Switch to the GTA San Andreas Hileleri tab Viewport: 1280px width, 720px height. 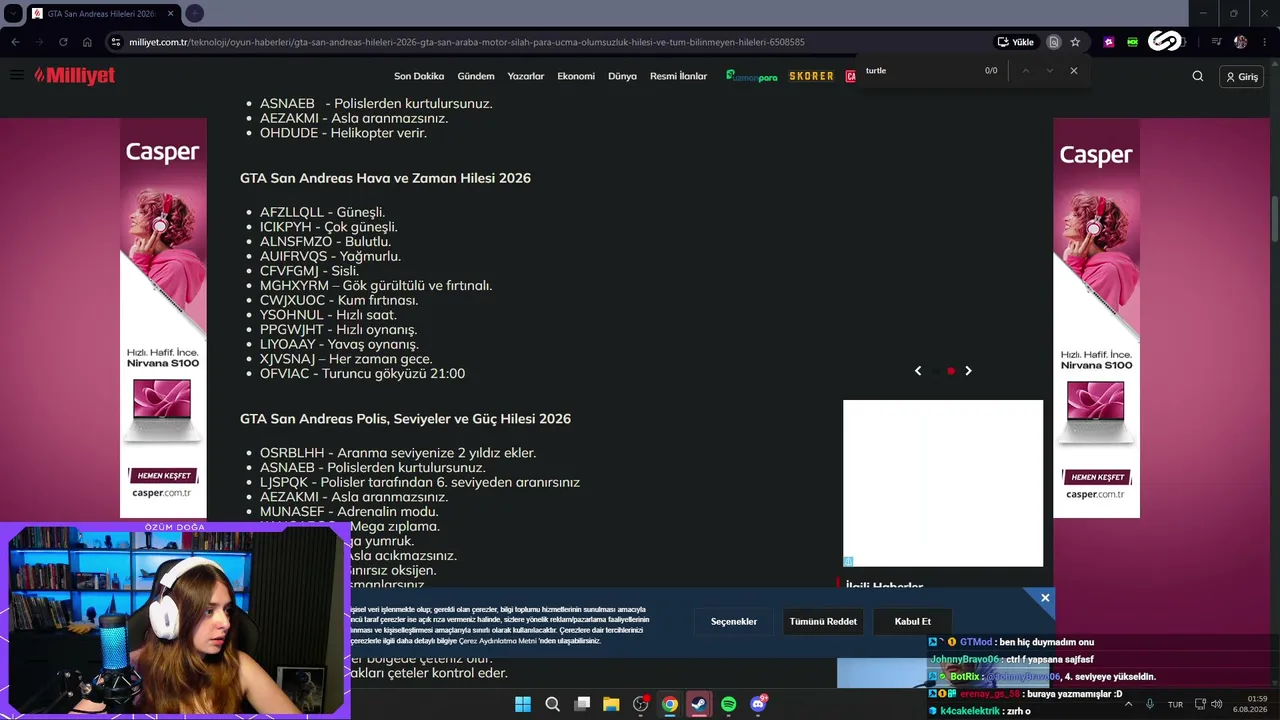point(101,14)
